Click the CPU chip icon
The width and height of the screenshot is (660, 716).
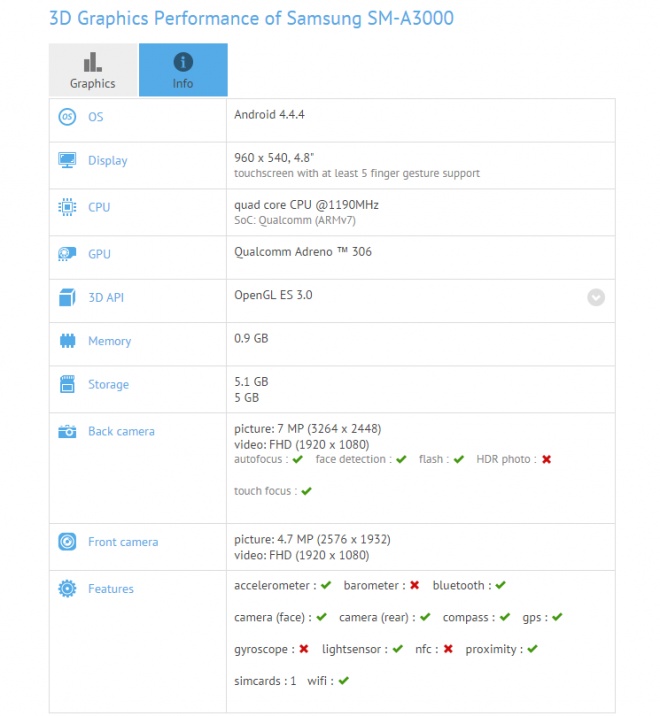67,207
